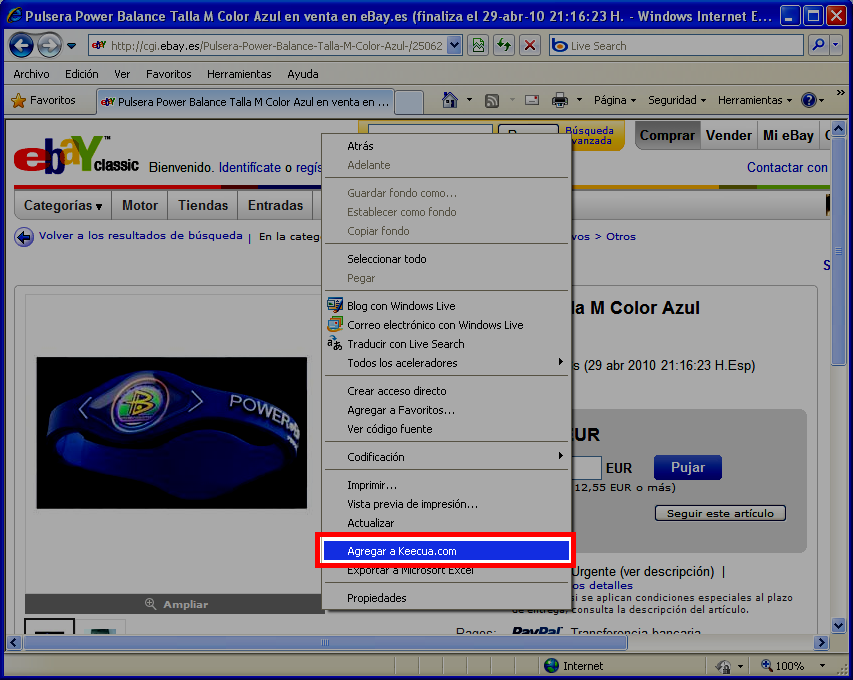
Task: Click the browser Forward arrow button
Action: [x=50, y=46]
